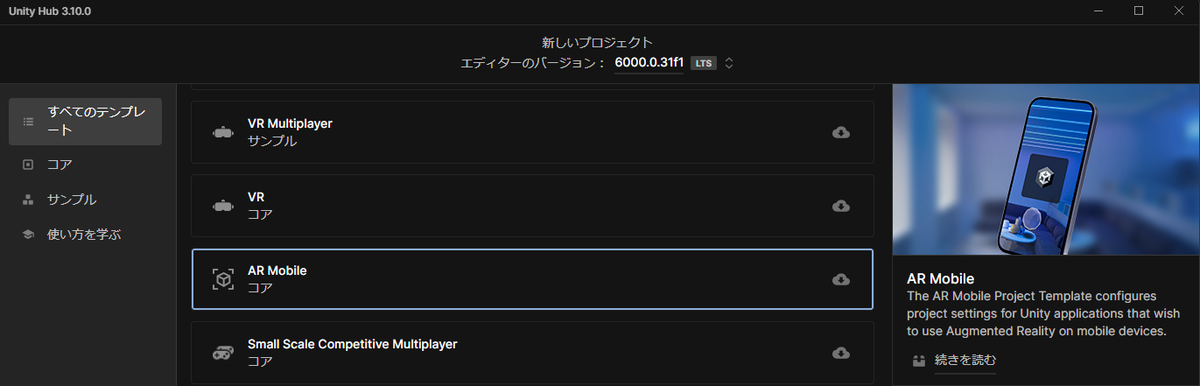Select the Small Scale Competitive Multiplayer row
This screenshot has width=1200, height=386.
[x=532, y=352]
